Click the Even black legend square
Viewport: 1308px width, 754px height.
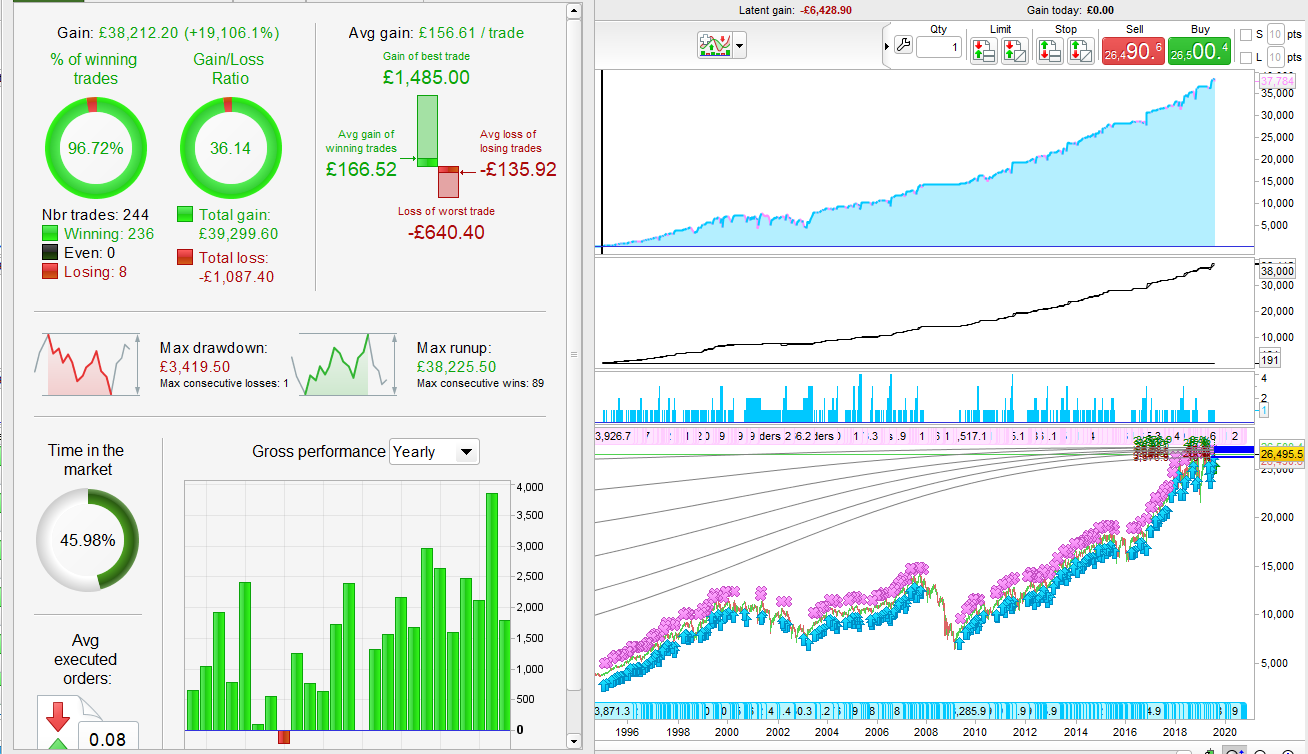click(x=50, y=252)
